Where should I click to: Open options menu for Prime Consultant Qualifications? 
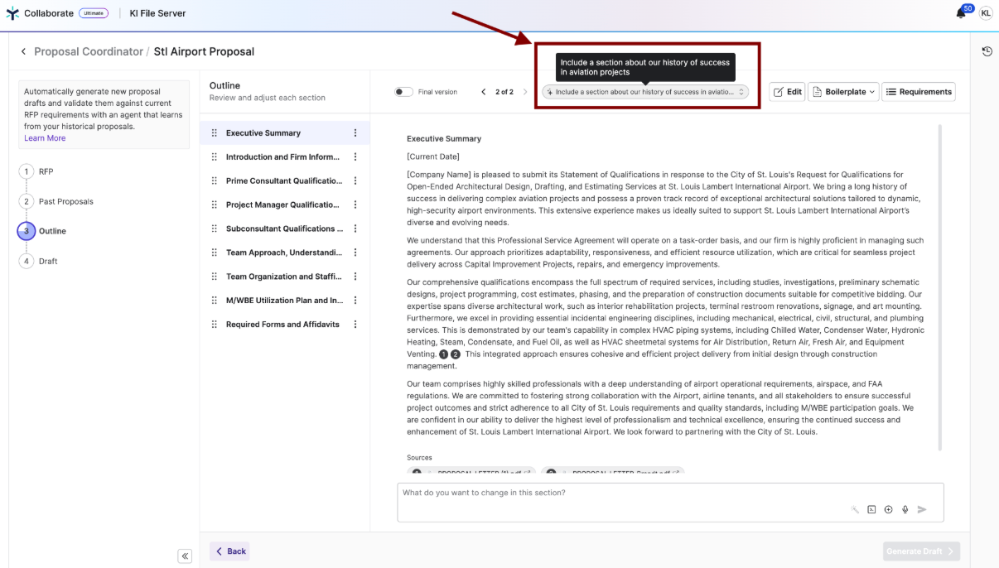(x=356, y=181)
